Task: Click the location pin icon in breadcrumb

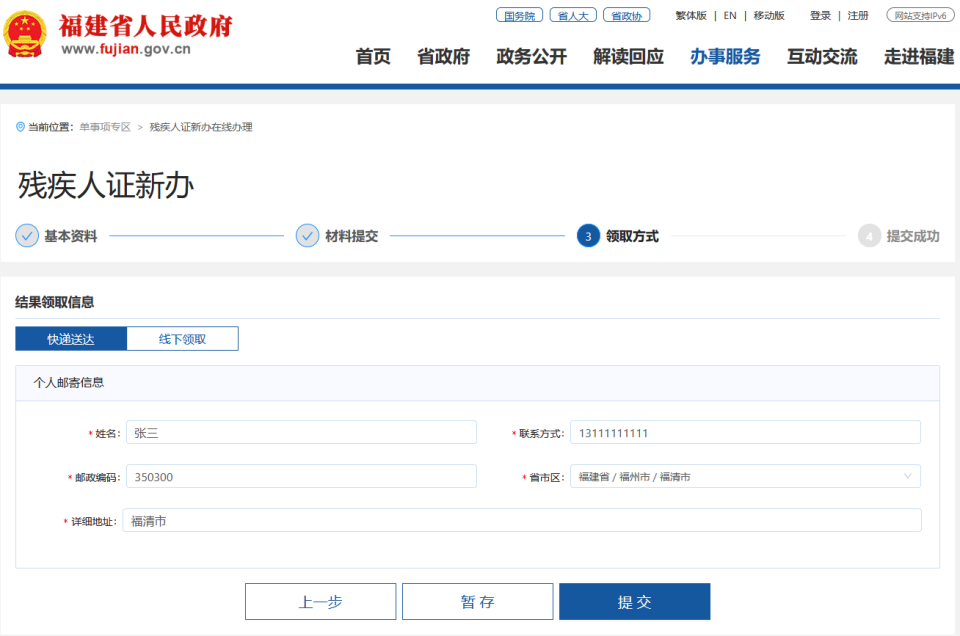Action: (20, 127)
